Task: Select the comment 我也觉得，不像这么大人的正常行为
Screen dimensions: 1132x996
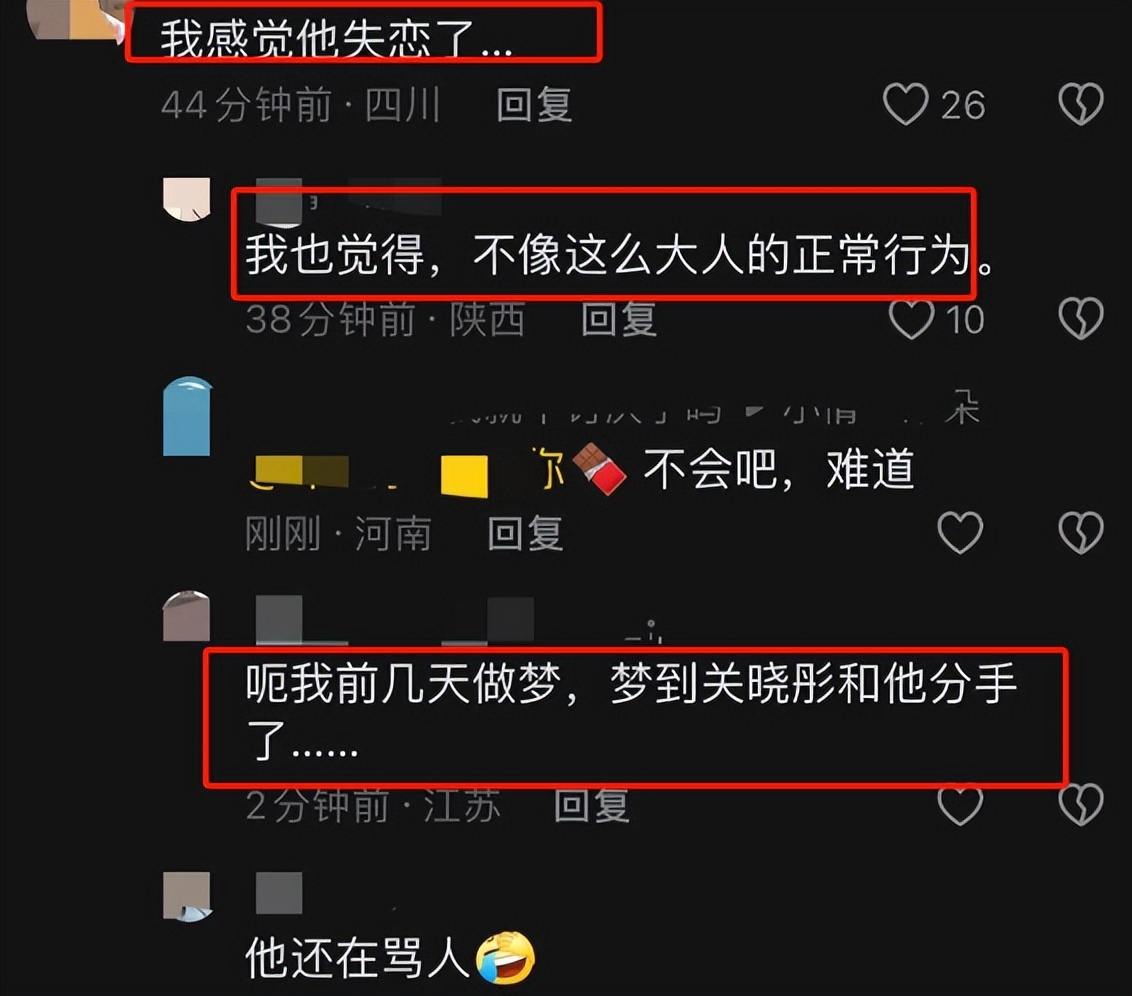Action: click(621, 255)
